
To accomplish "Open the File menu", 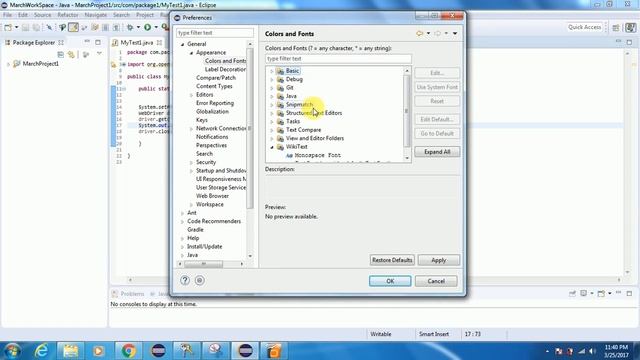I will [7, 15].
